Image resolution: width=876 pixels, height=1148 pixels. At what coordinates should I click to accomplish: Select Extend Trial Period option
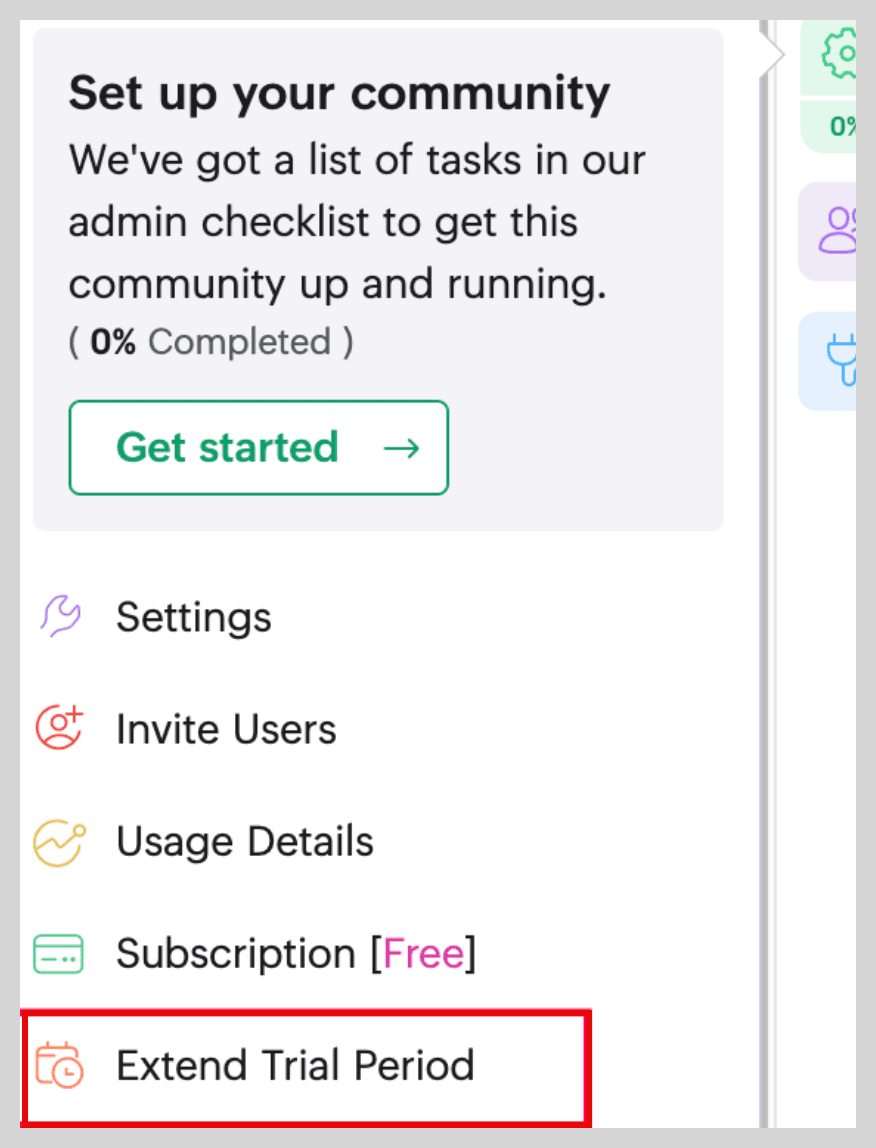306,1065
